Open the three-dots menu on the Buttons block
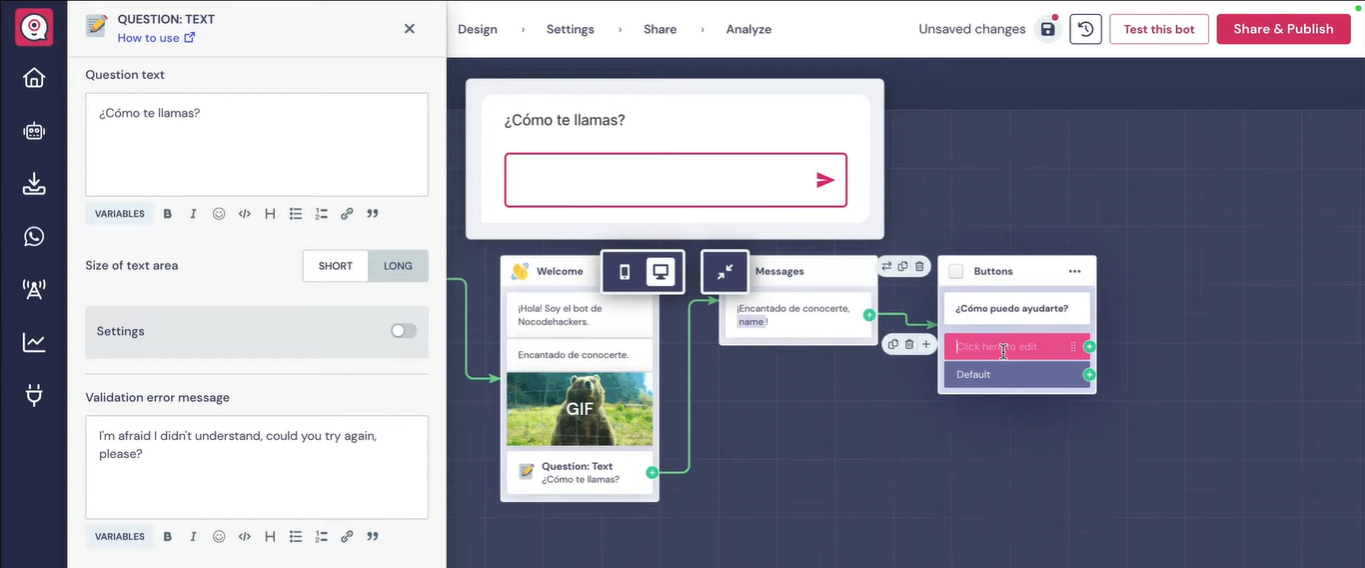The image size is (1365, 568). coord(1075,271)
